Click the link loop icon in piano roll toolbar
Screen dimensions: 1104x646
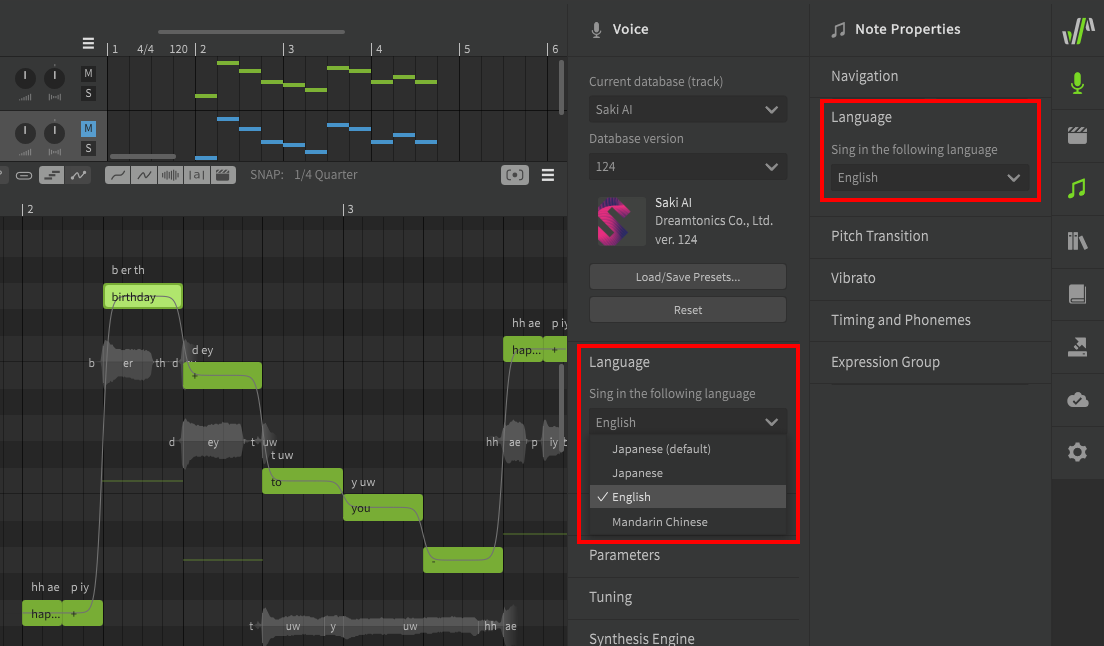click(24, 175)
